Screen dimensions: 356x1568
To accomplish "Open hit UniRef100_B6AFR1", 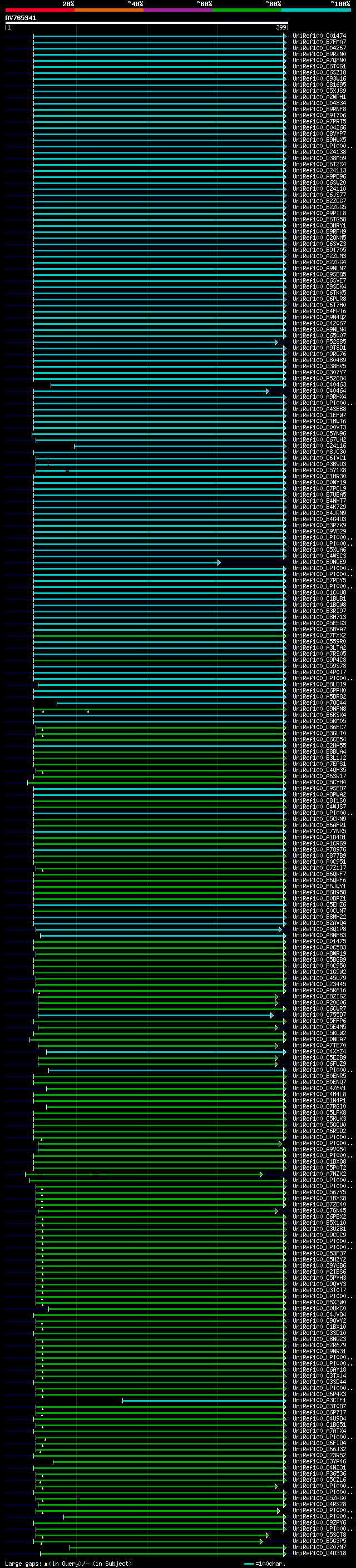I will (x=319, y=825).
